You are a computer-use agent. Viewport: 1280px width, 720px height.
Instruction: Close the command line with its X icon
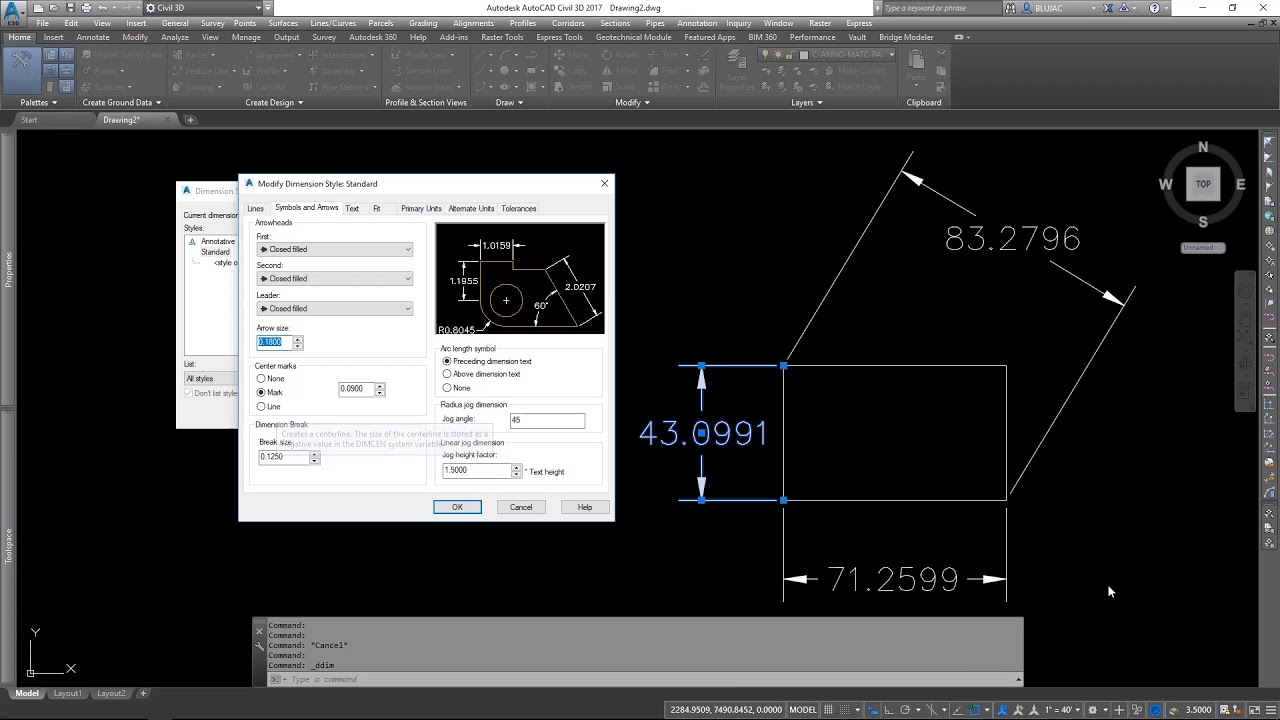coord(260,631)
